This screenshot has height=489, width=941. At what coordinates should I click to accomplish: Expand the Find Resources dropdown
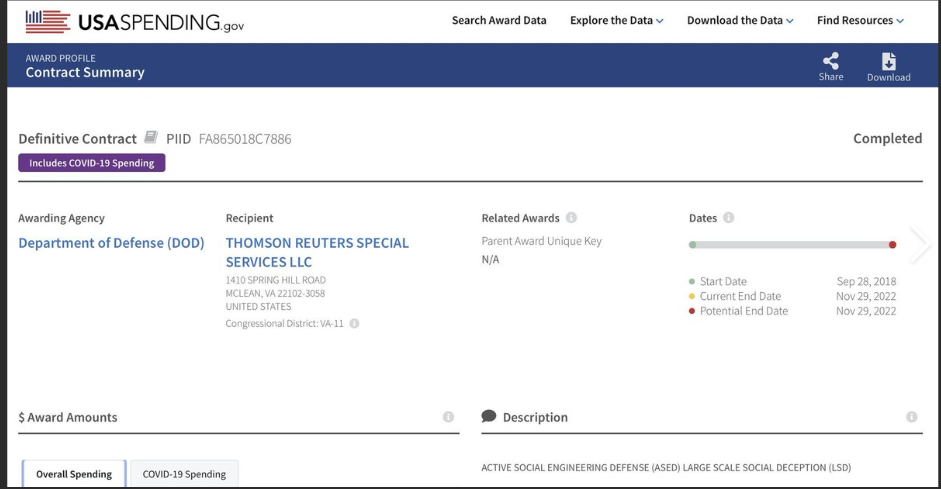[x=860, y=20]
